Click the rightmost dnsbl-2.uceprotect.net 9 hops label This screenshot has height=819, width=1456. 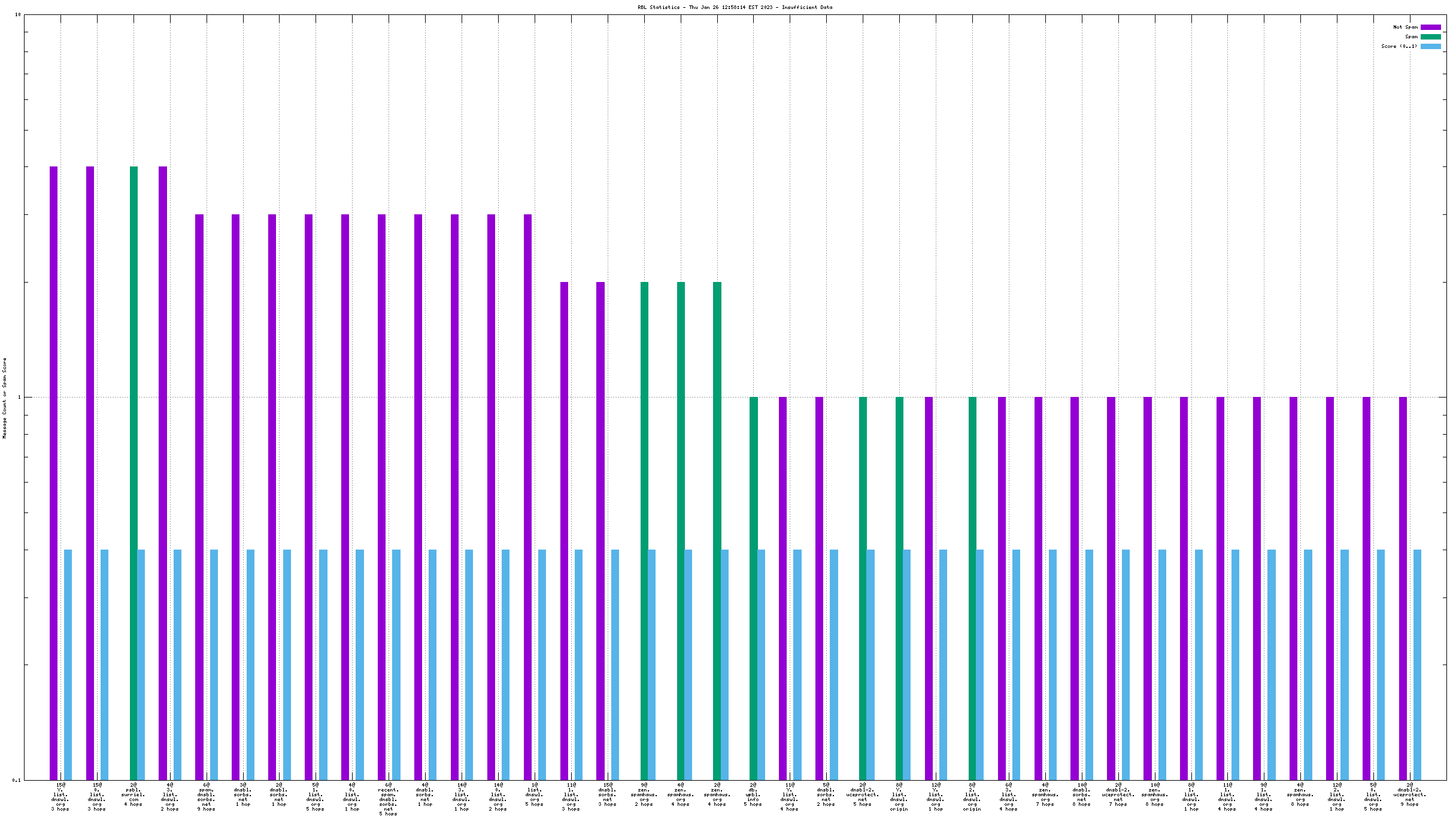tap(1409, 794)
